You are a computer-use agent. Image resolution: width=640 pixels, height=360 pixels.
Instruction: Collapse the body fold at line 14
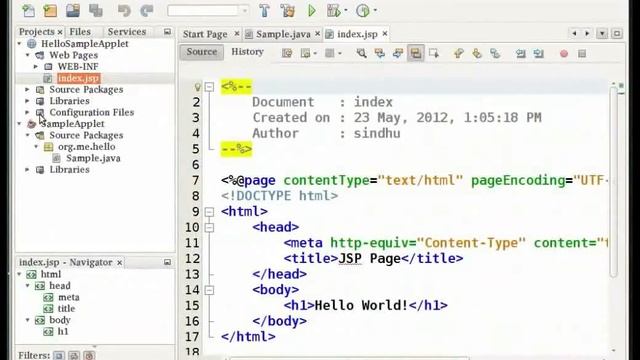209,290
